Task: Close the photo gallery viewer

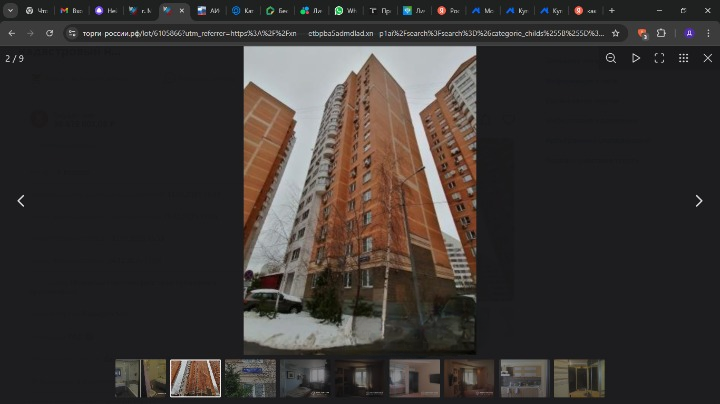Action: coord(708,58)
